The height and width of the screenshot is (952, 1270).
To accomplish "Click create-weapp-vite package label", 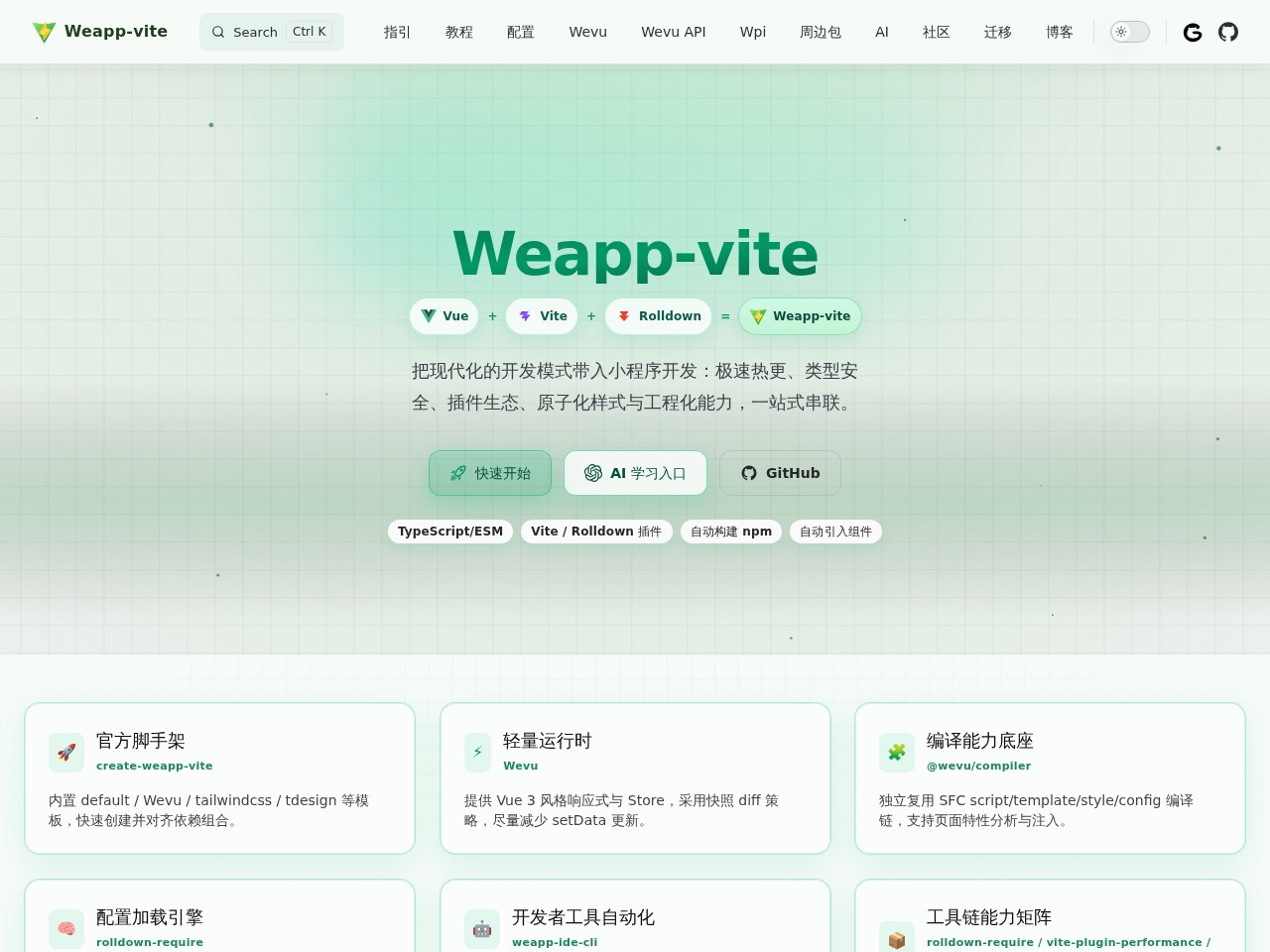I will pos(155,766).
